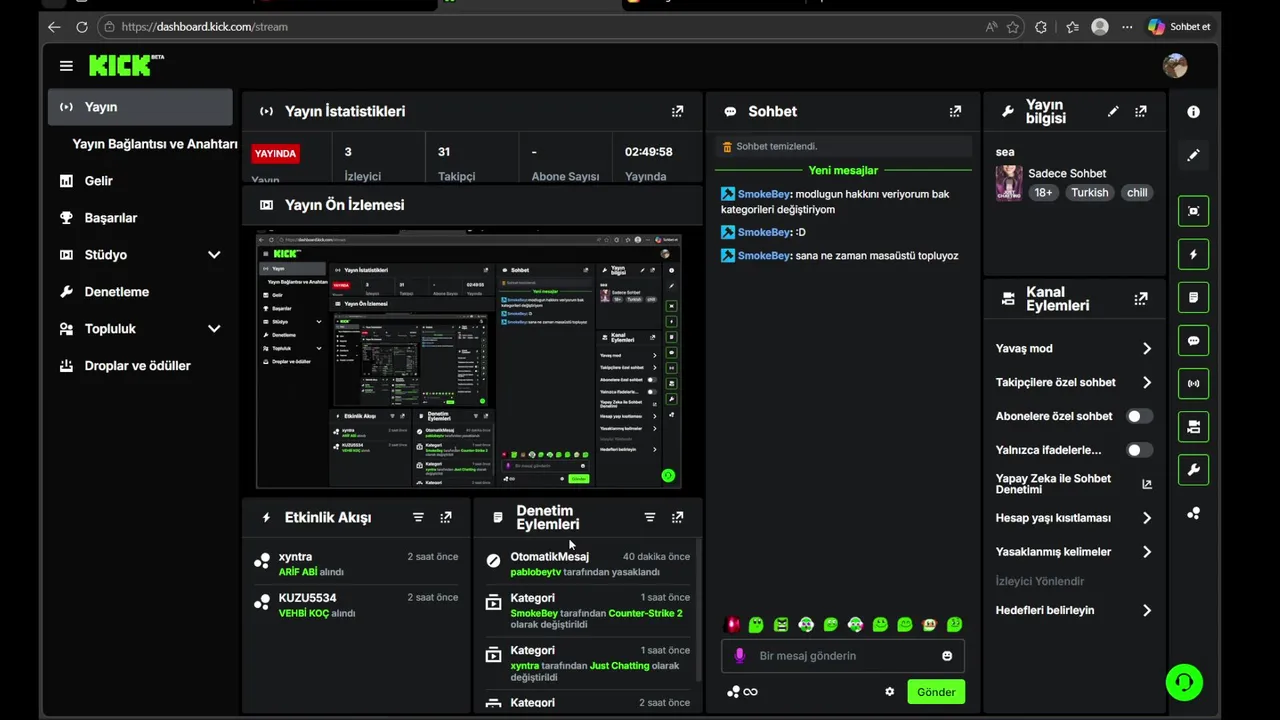Open Hedefleri belirleyin arrow
The height and width of the screenshot is (720, 1280).
pyautogui.click(x=1147, y=611)
